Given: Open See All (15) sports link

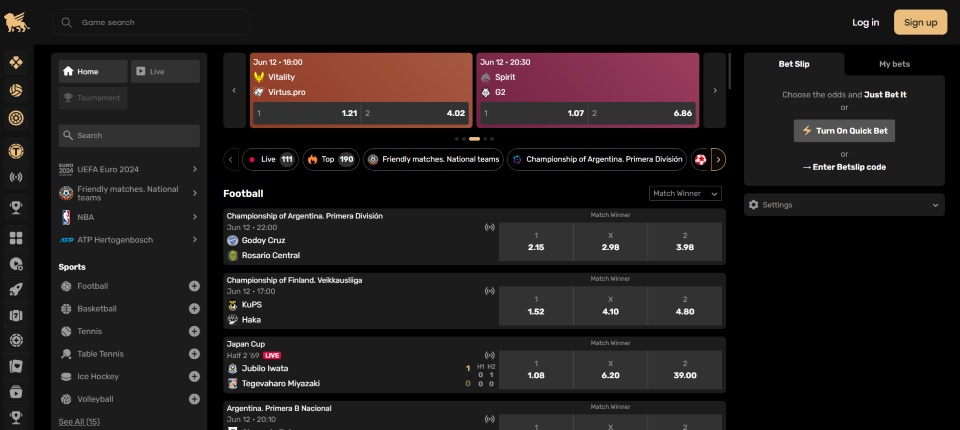Looking at the screenshot, I should tap(79, 421).
